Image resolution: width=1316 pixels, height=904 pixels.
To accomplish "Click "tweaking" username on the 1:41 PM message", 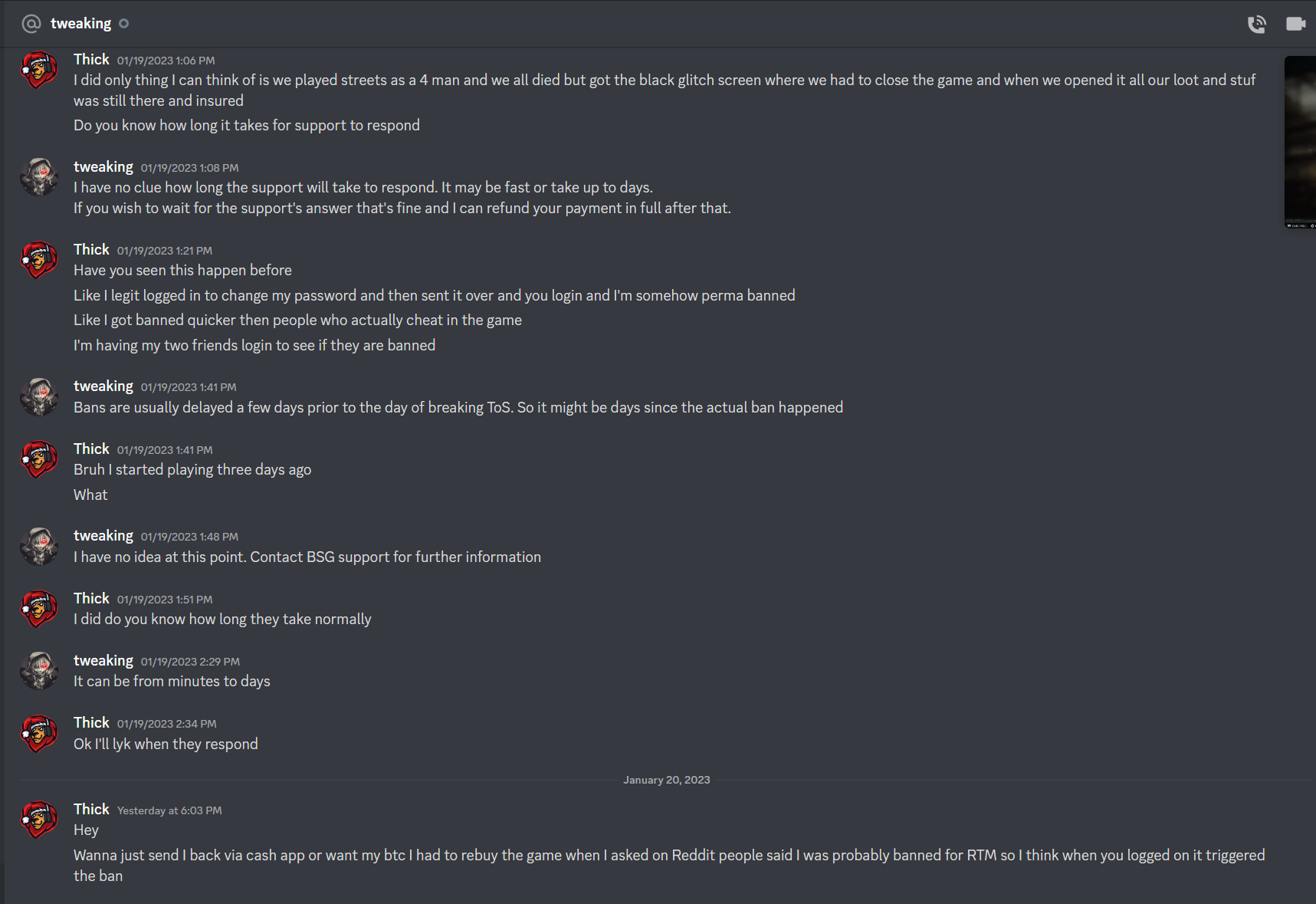I will click(103, 386).
